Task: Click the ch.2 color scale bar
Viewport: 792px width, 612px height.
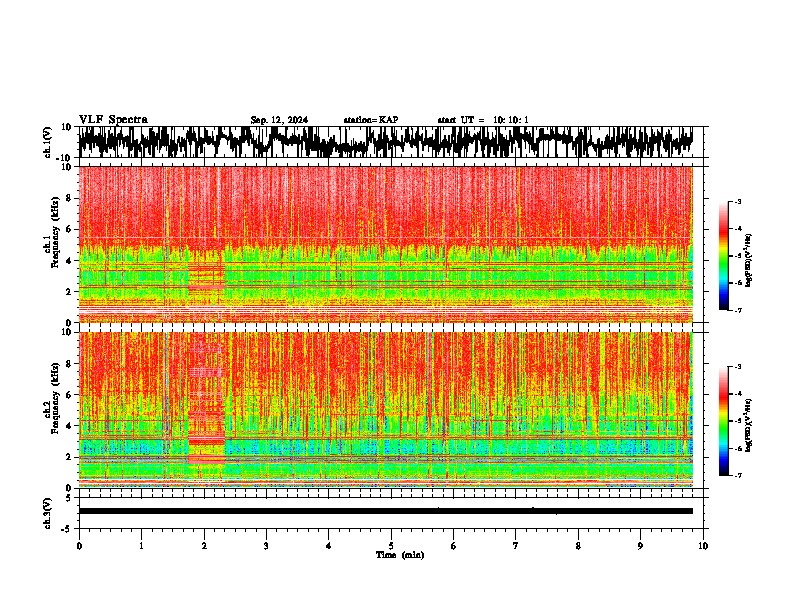Action: (724, 421)
